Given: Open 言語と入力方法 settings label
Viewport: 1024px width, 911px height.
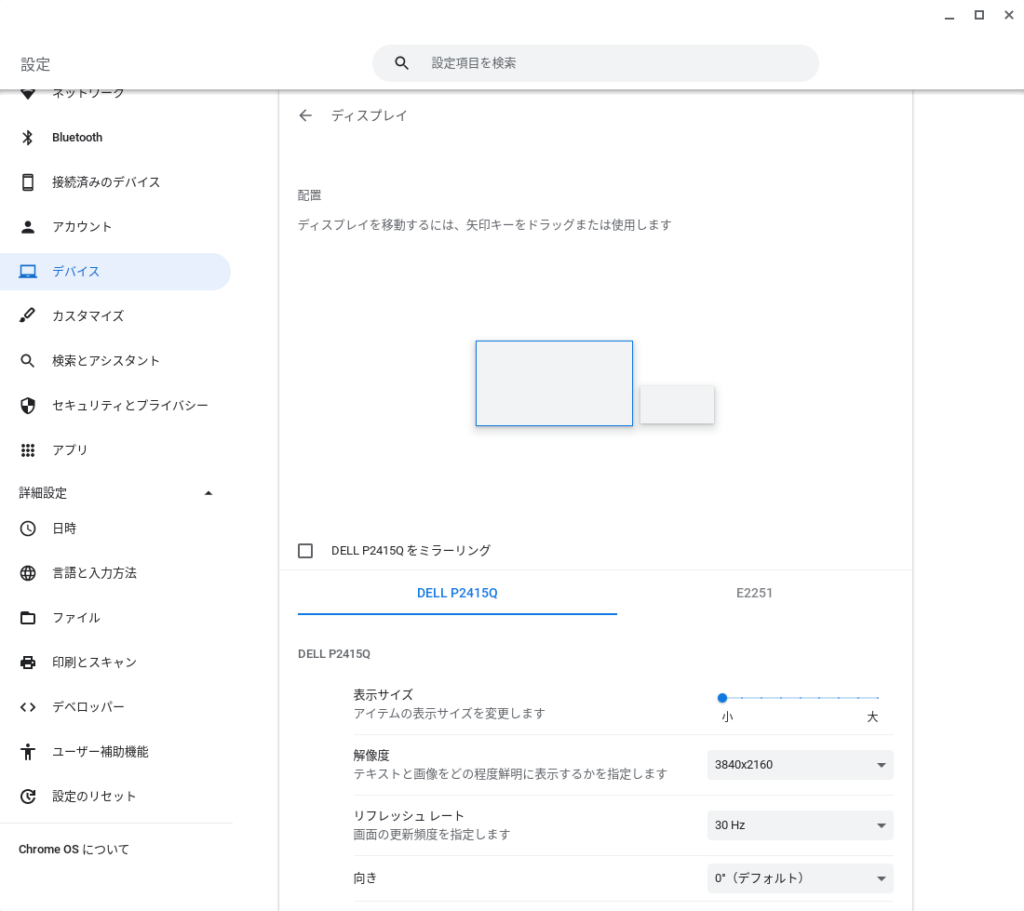Looking at the screenshot, I should tap(94, 573).
